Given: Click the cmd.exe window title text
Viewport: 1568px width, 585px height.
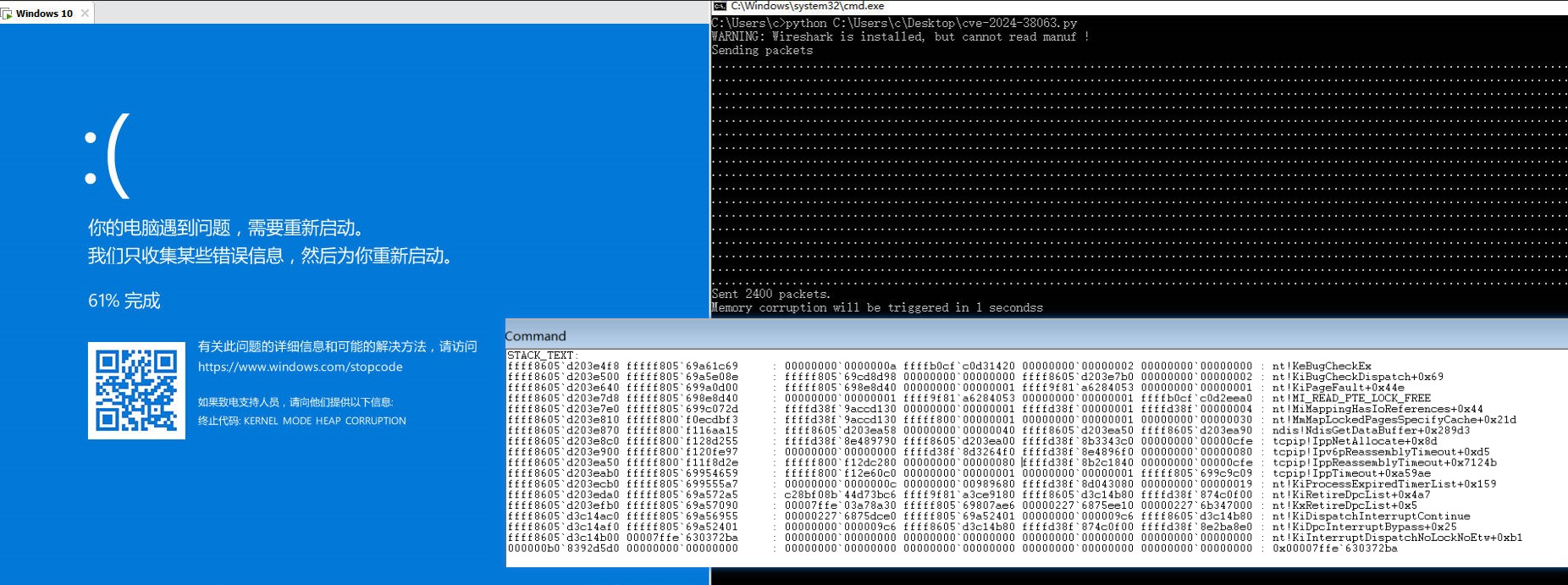Looking at the screenshot, I should coord(807,6).
